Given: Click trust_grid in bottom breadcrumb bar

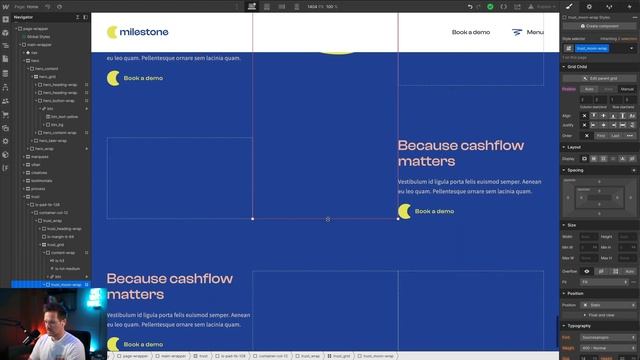Looking at the screenshot, I should pos(339,356).
